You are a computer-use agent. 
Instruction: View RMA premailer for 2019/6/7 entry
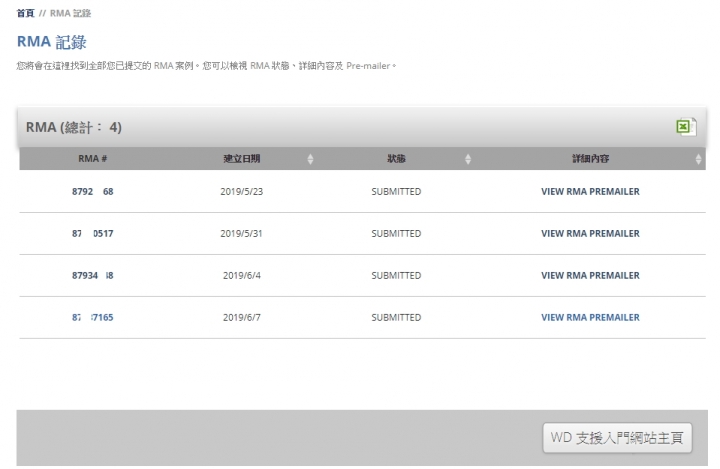coord(590,318)
